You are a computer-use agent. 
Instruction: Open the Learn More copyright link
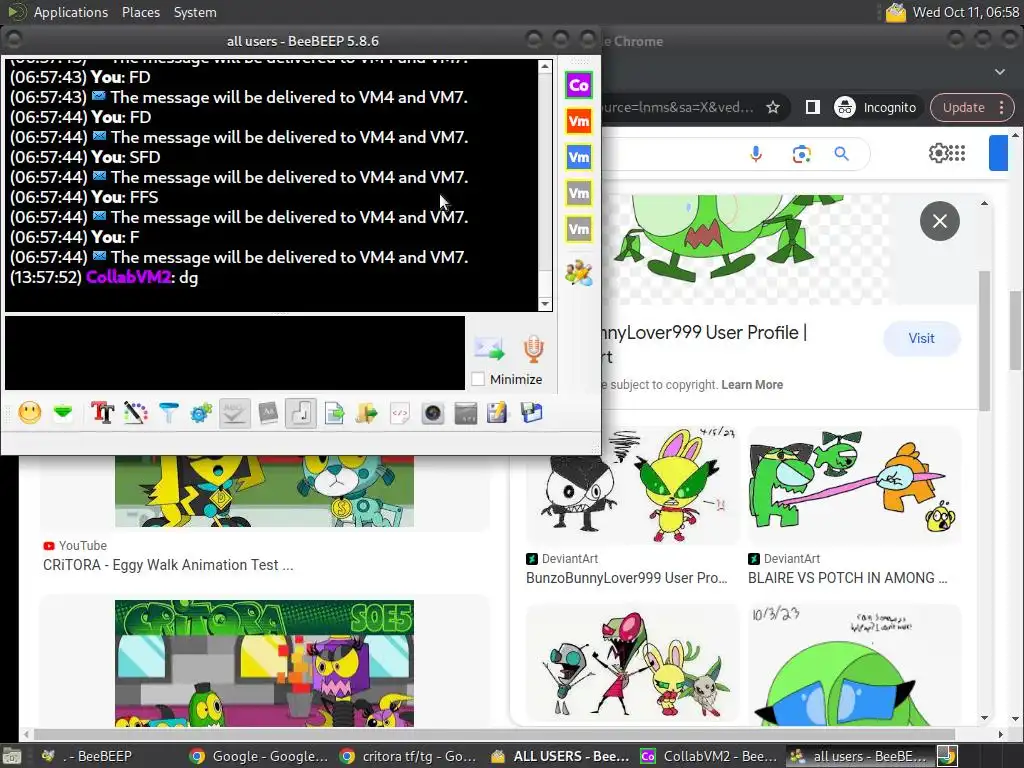click(752, 385)
